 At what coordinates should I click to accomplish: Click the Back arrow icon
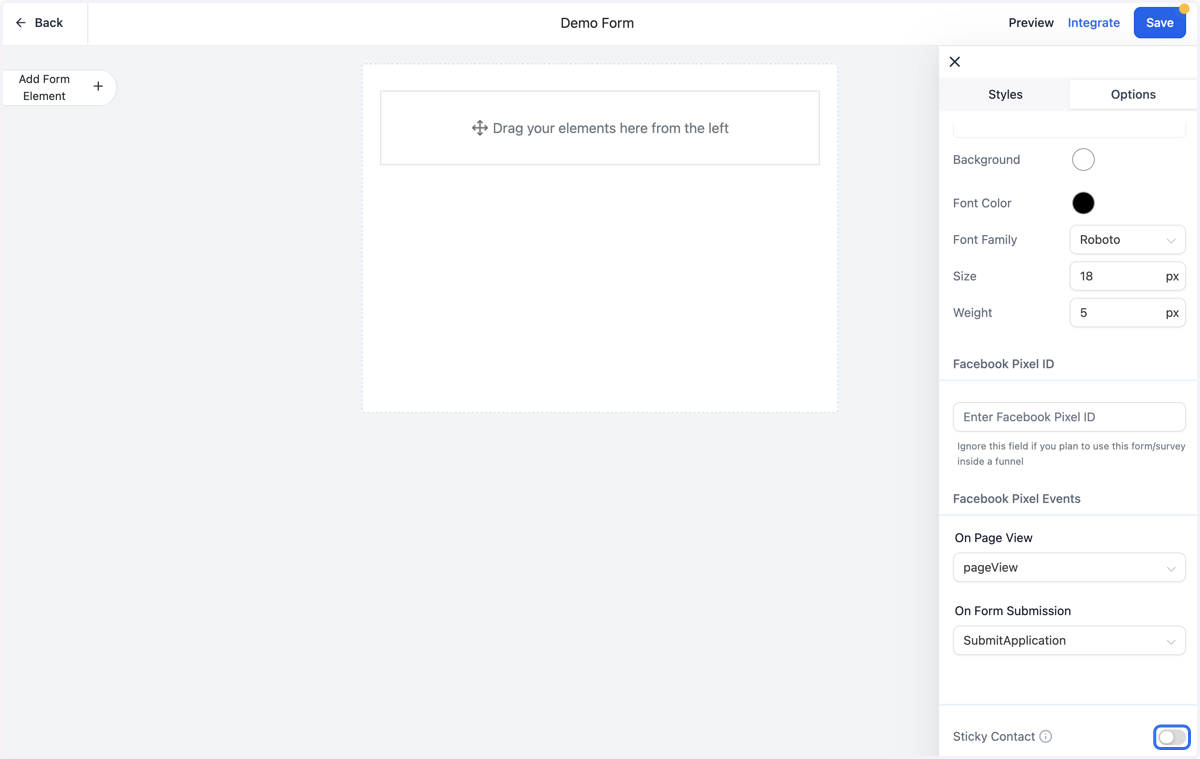[x=21, y=23]
